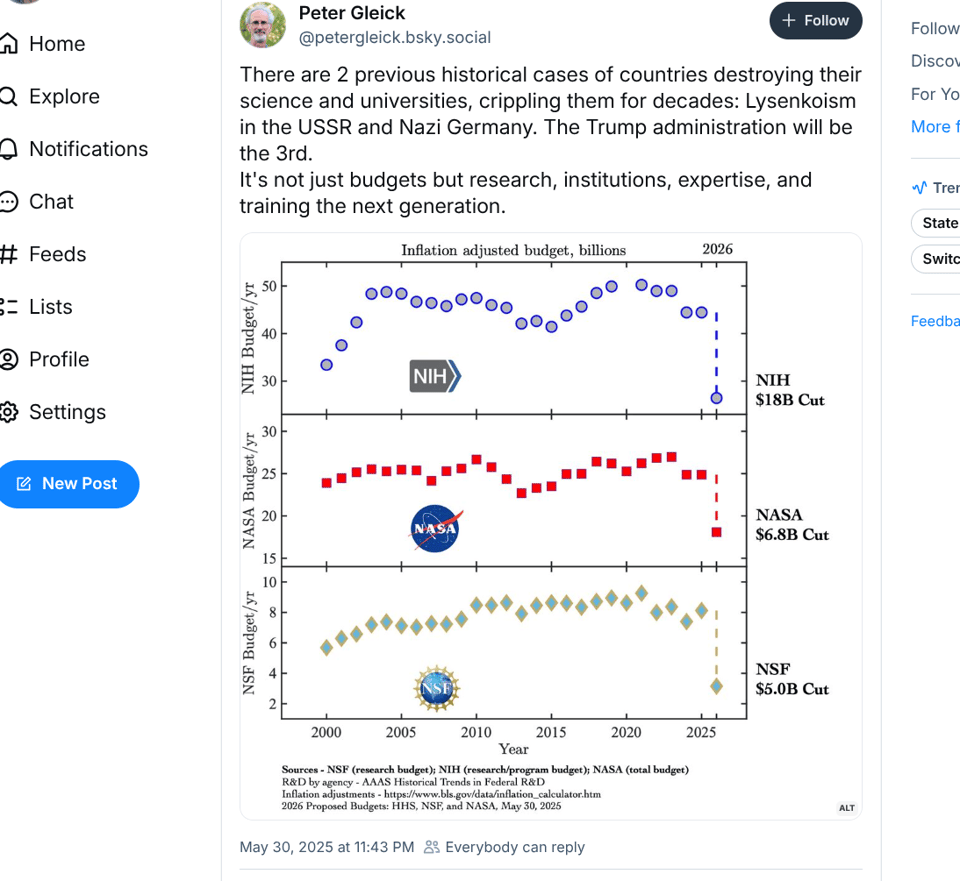Image resolution: width=960 pixels, height=881 pixels.
Task: Click the Settings gear icon
Action: click(9, 412)
